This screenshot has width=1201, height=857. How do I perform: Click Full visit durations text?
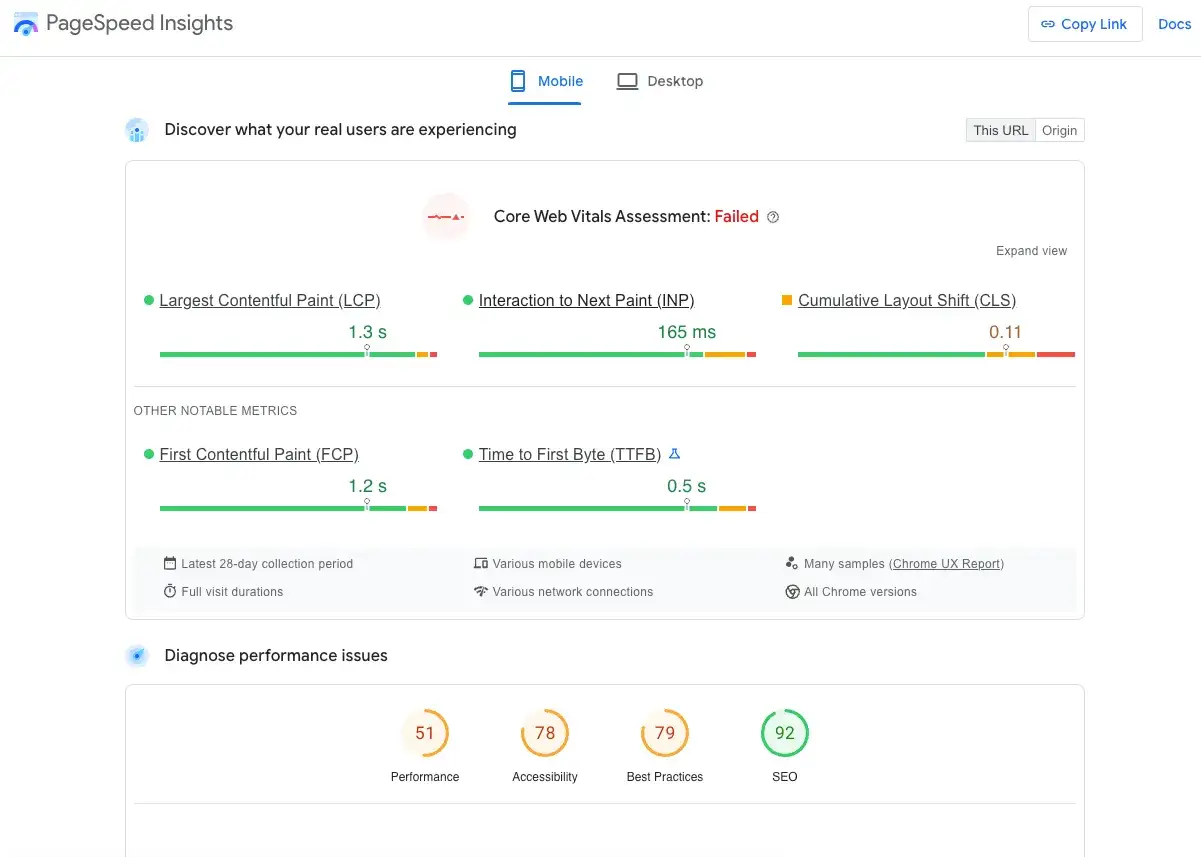[x=232, y=592]
